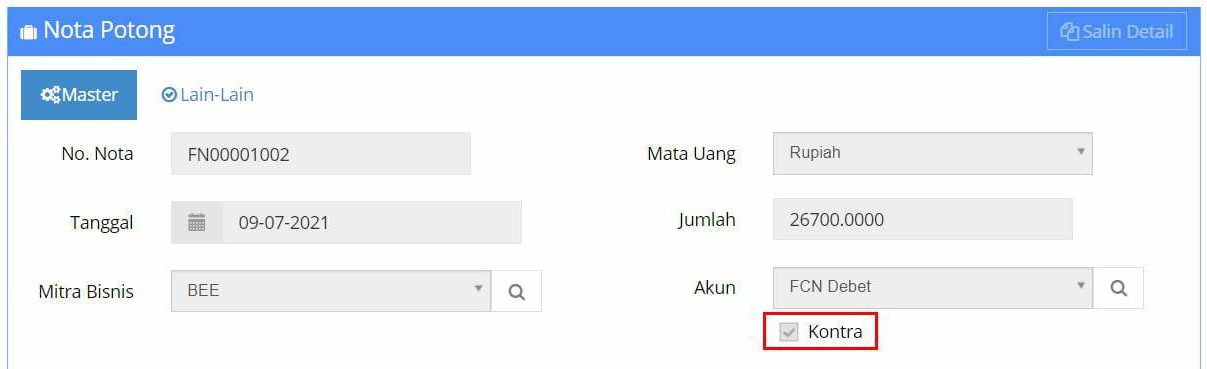Click the No. Nota field FN00001002
Screen dimensions: 1207x369
(321, 154)
